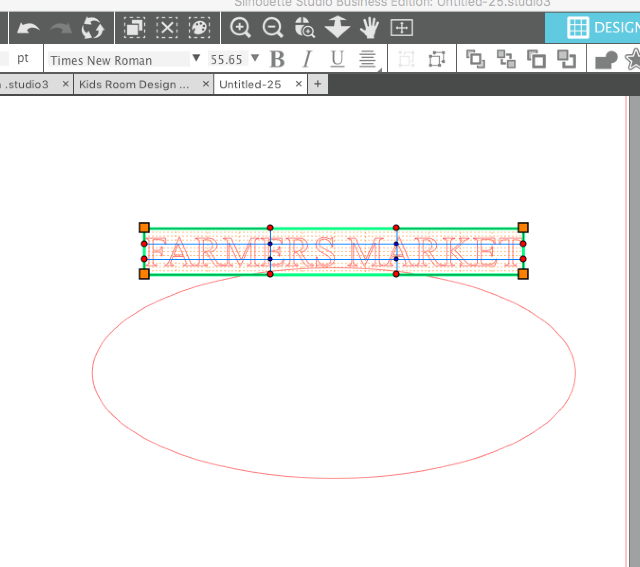Viewport: 640px width, 567px height.
Task: Close the .studio3 document tab
Action: [x=65, y=84]
